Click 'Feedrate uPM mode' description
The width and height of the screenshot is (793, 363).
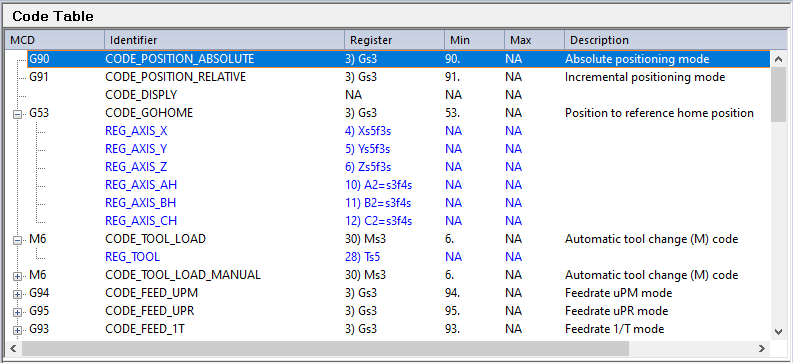[618, 293]
